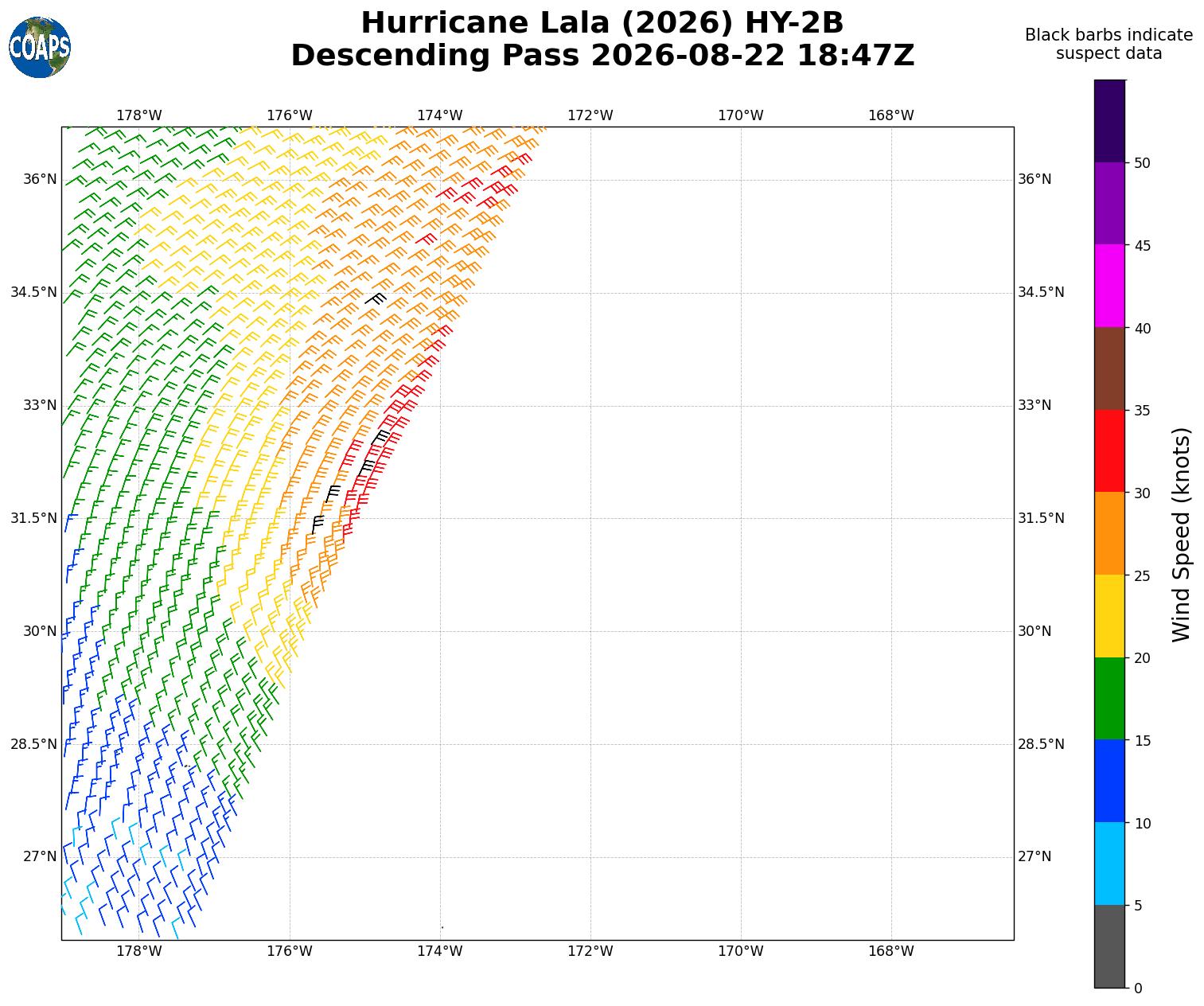The width and height of the screenshot is (1204, 1006).
Task: Click the colorbar tick label 0
Action: tap(1138, 988)
